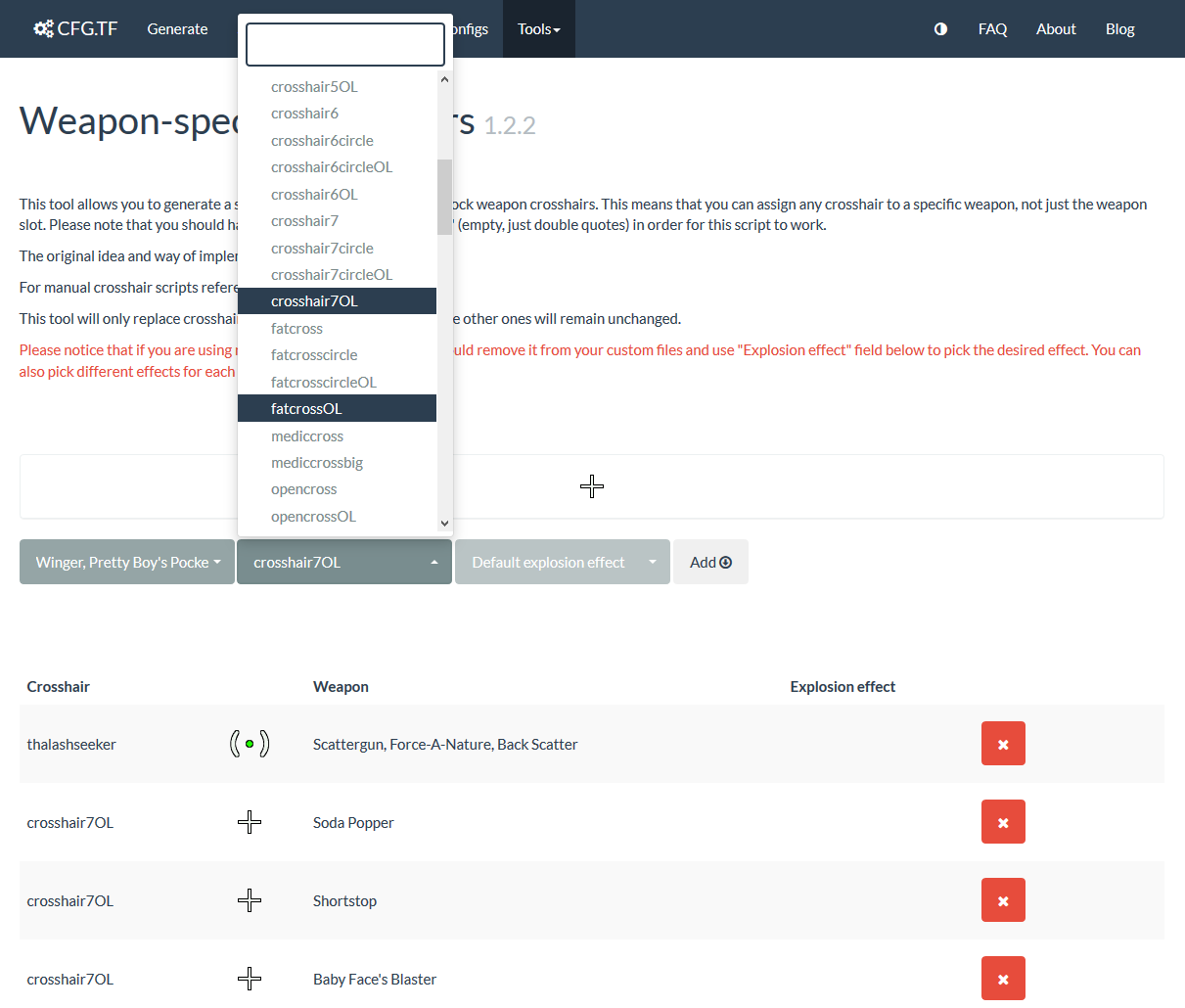Click Shortstop row crosshair icon
Screen dimensions: 1185x1008
[x=250, y=900]
